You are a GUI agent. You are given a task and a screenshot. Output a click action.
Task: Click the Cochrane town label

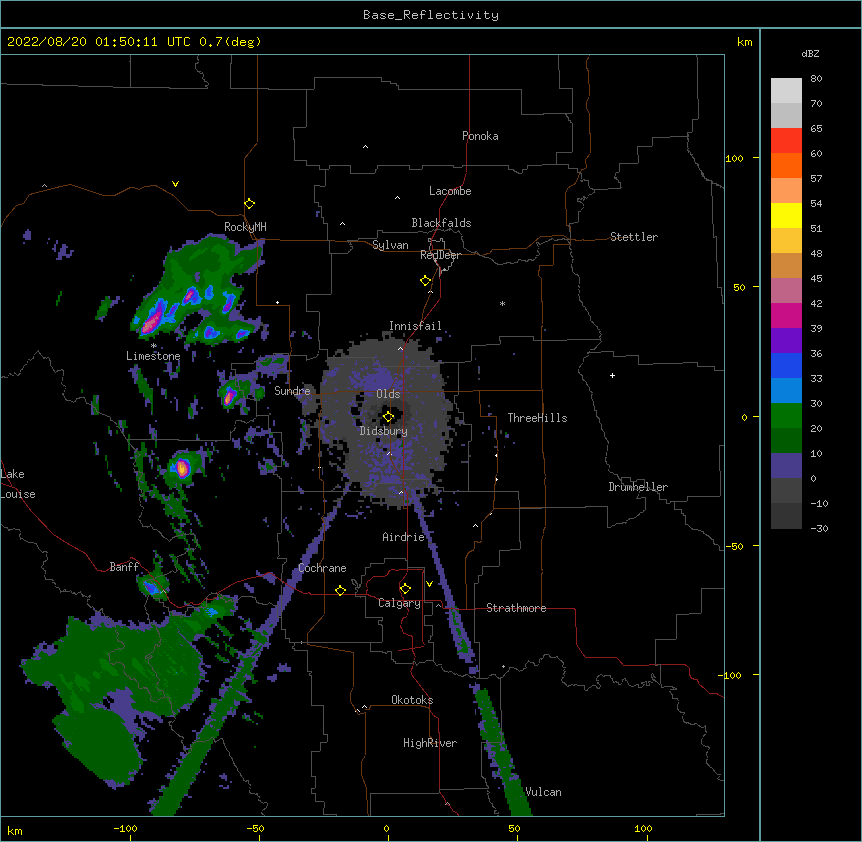pos(322,568)
